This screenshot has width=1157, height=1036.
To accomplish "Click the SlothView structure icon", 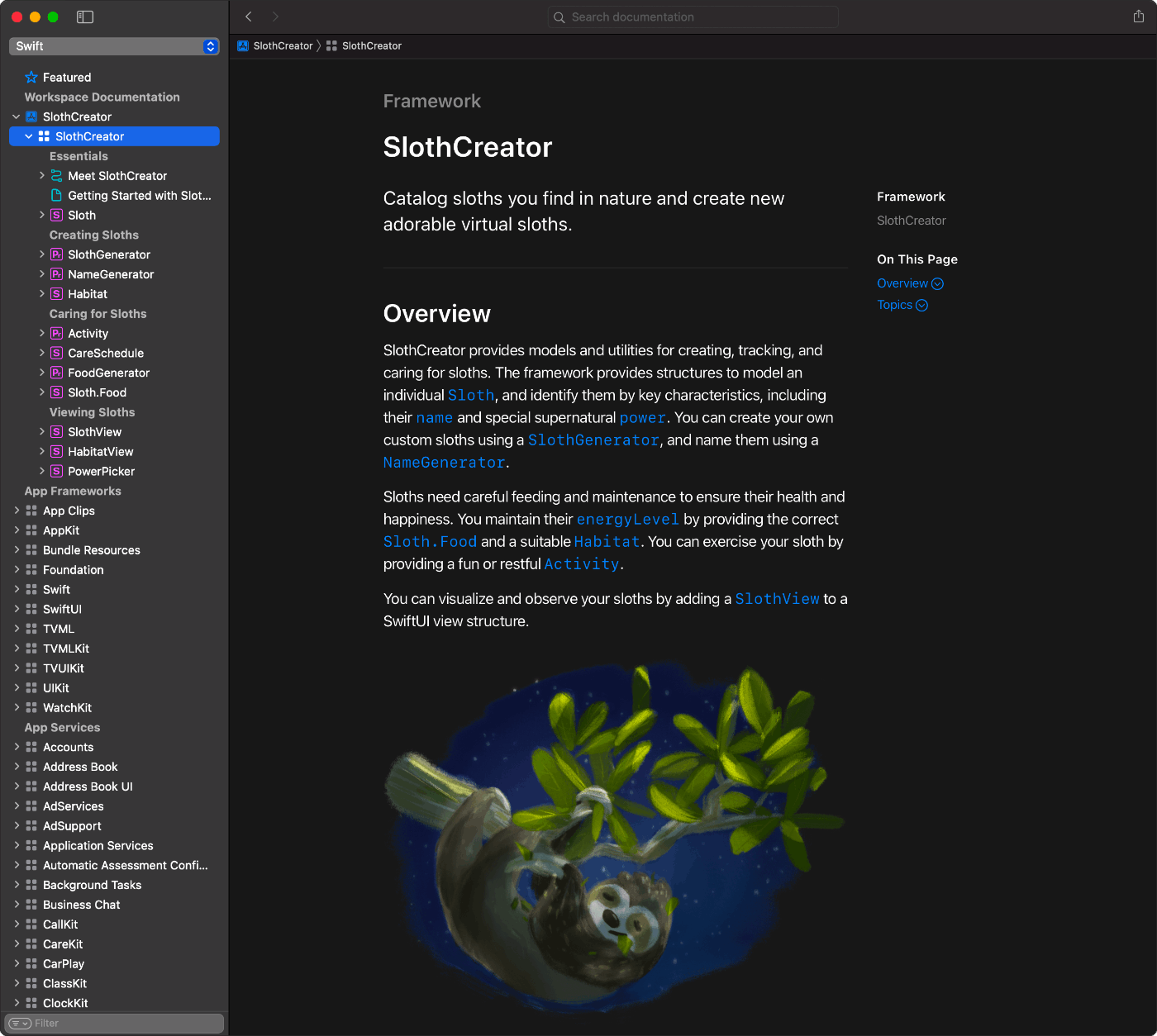I will click(x=56, y=432).
